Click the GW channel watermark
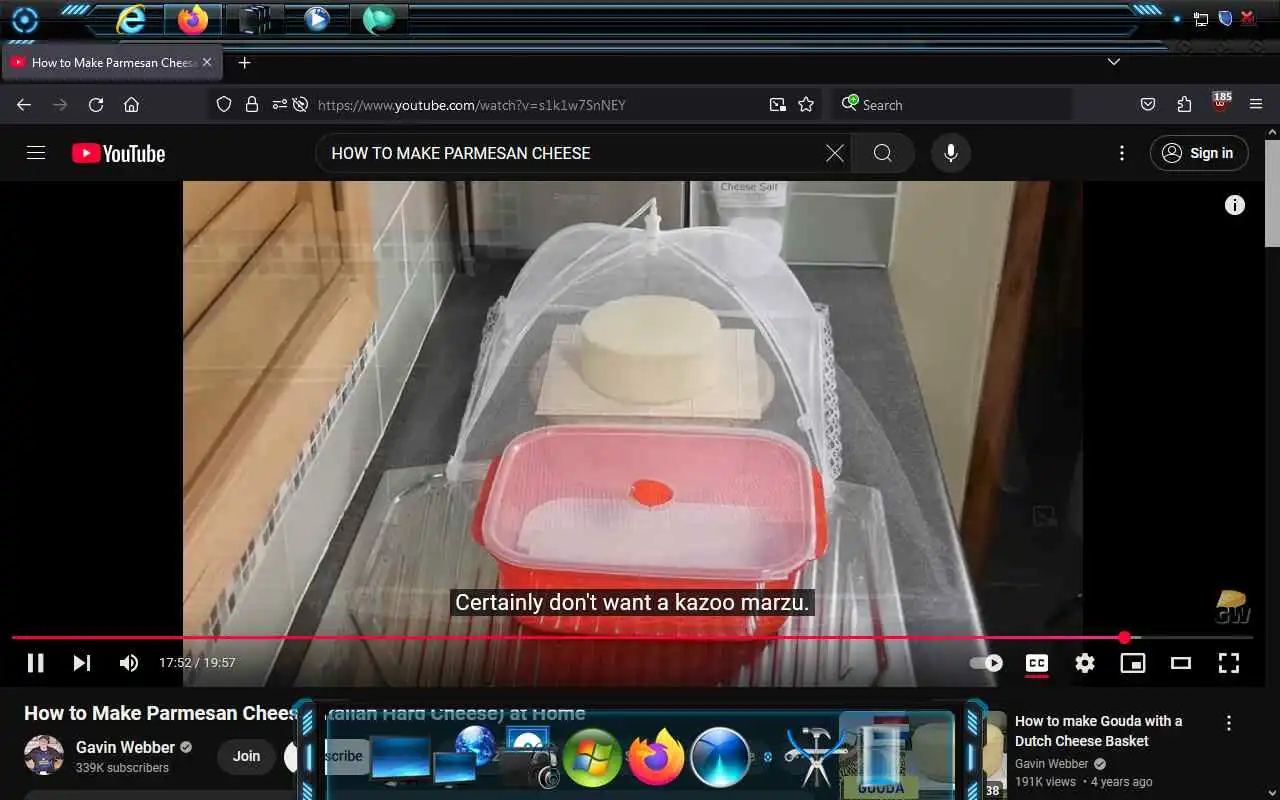The height and width of the screenshot is (800, 1280). click(1232, 607)
